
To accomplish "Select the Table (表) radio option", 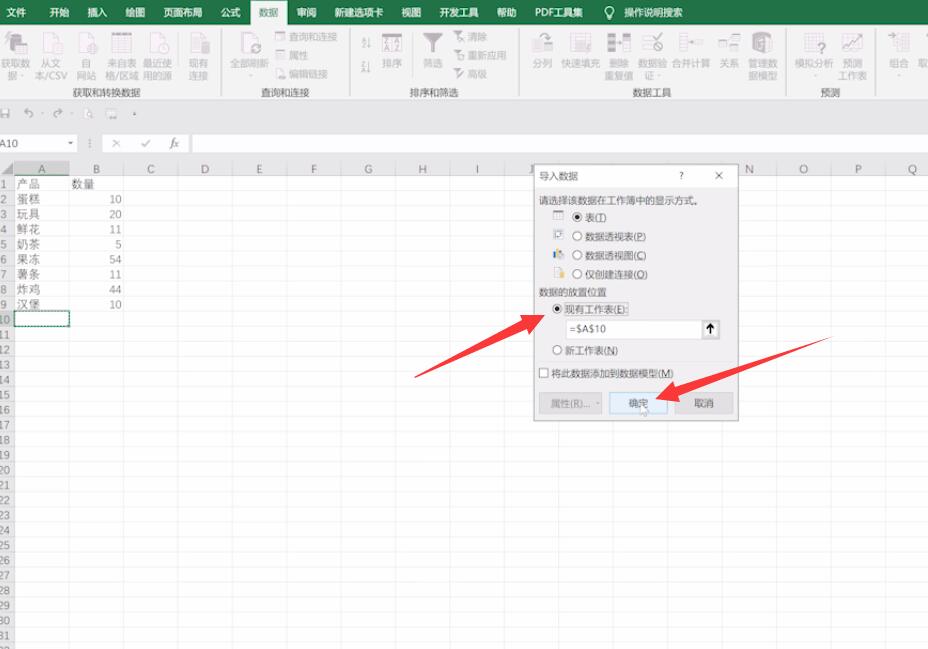I will [x=577, y=217].
